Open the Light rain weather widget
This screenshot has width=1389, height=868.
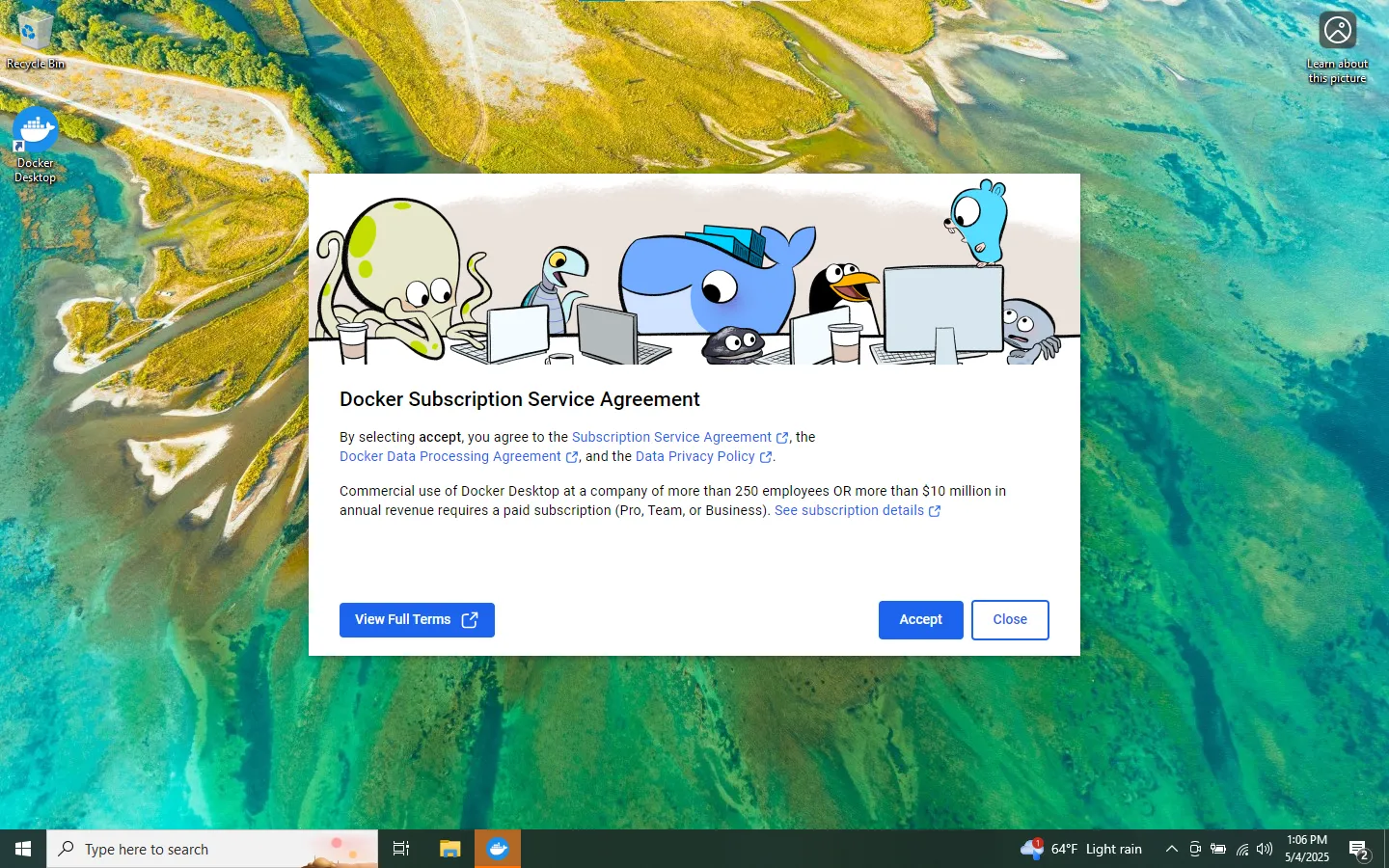point(1080,849)
